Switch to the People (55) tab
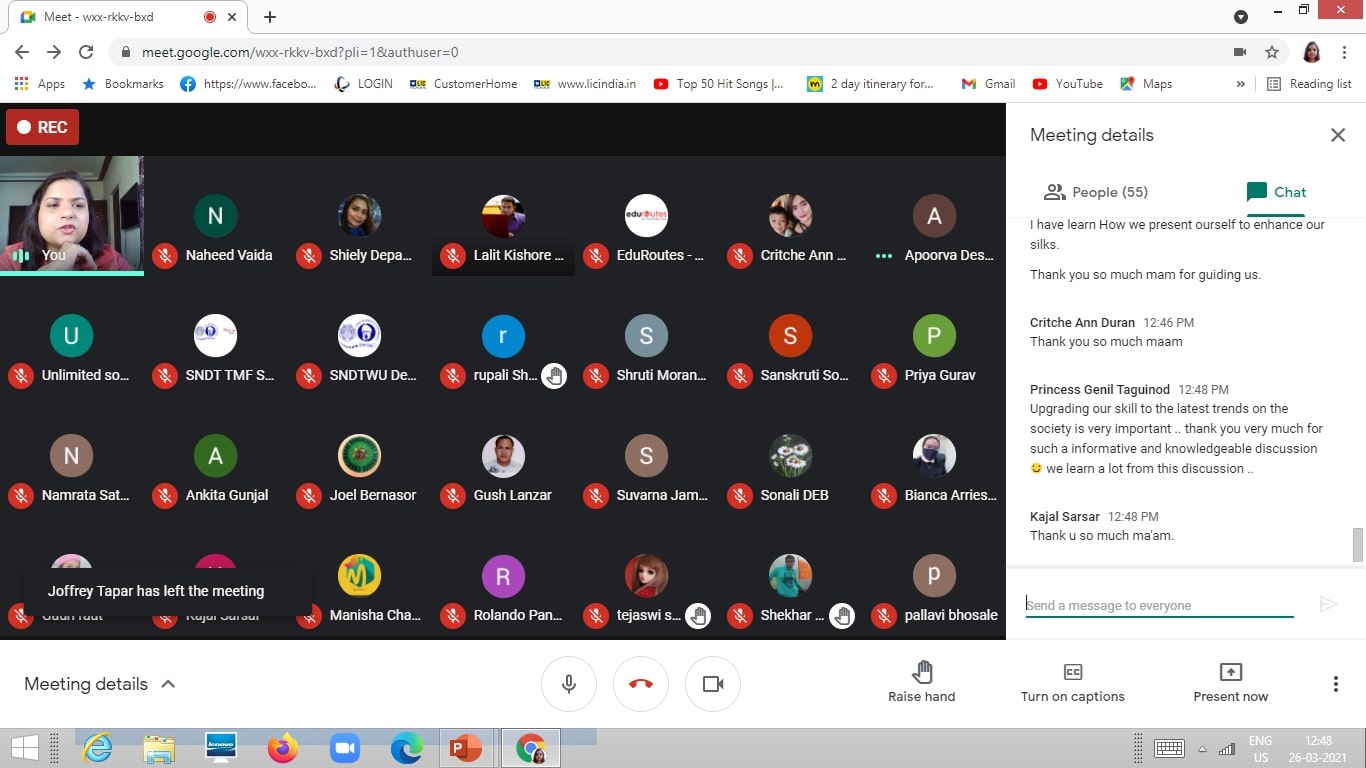The height and width of the screenshot is (768, 1366). pyautogui.click(x=1095, y=192)
